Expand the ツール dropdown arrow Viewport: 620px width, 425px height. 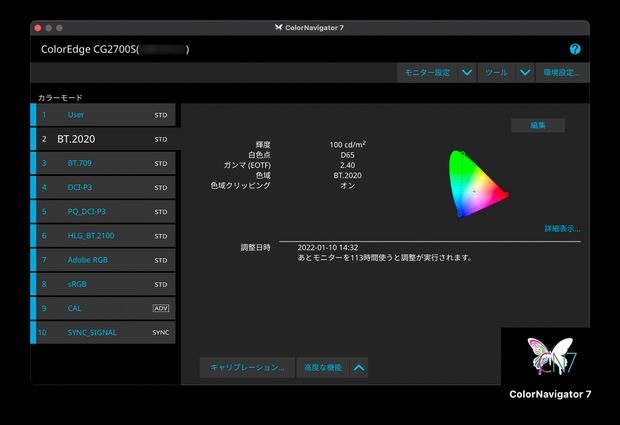525,73
